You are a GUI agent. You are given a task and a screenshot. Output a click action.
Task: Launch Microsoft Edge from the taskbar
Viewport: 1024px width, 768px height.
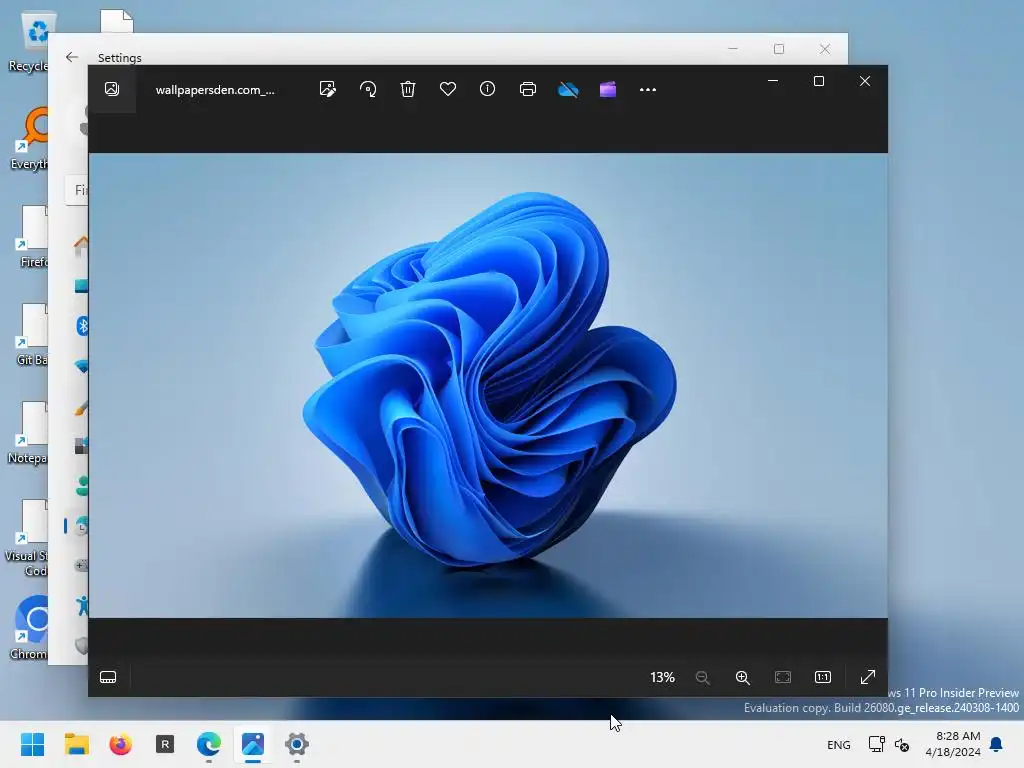coord(208,744)
